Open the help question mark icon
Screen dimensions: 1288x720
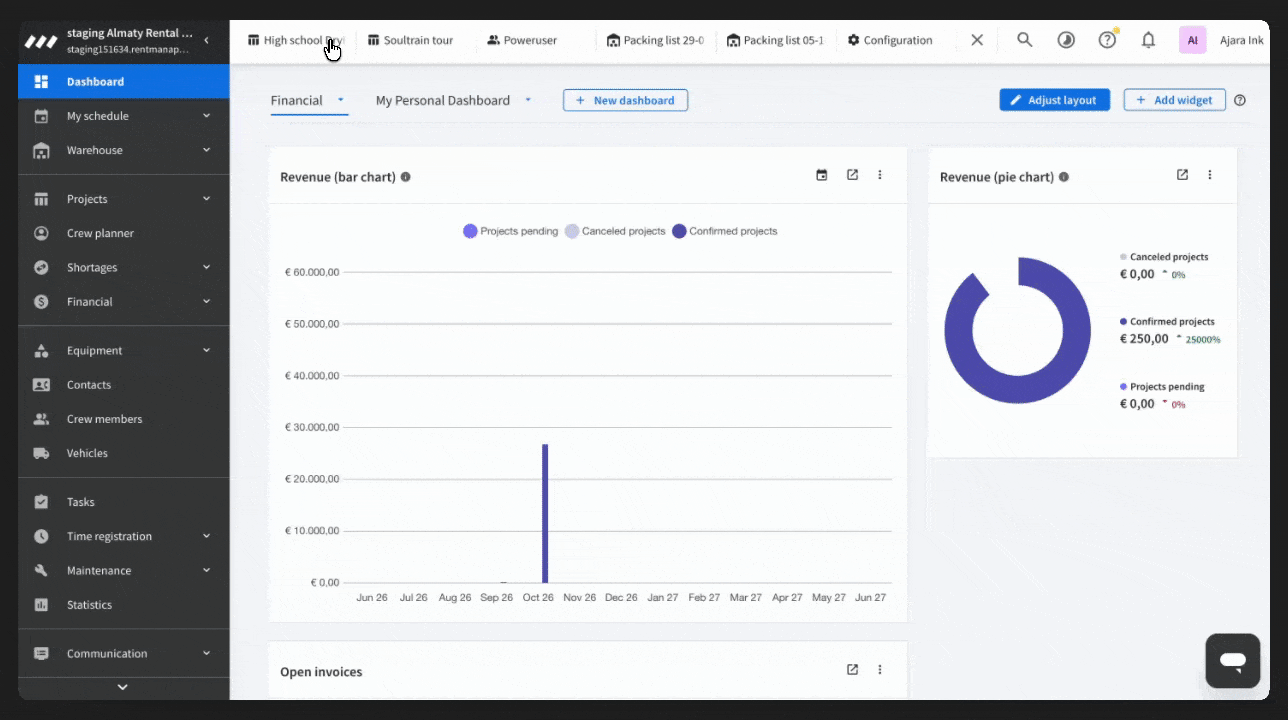tap(1107, 40)
